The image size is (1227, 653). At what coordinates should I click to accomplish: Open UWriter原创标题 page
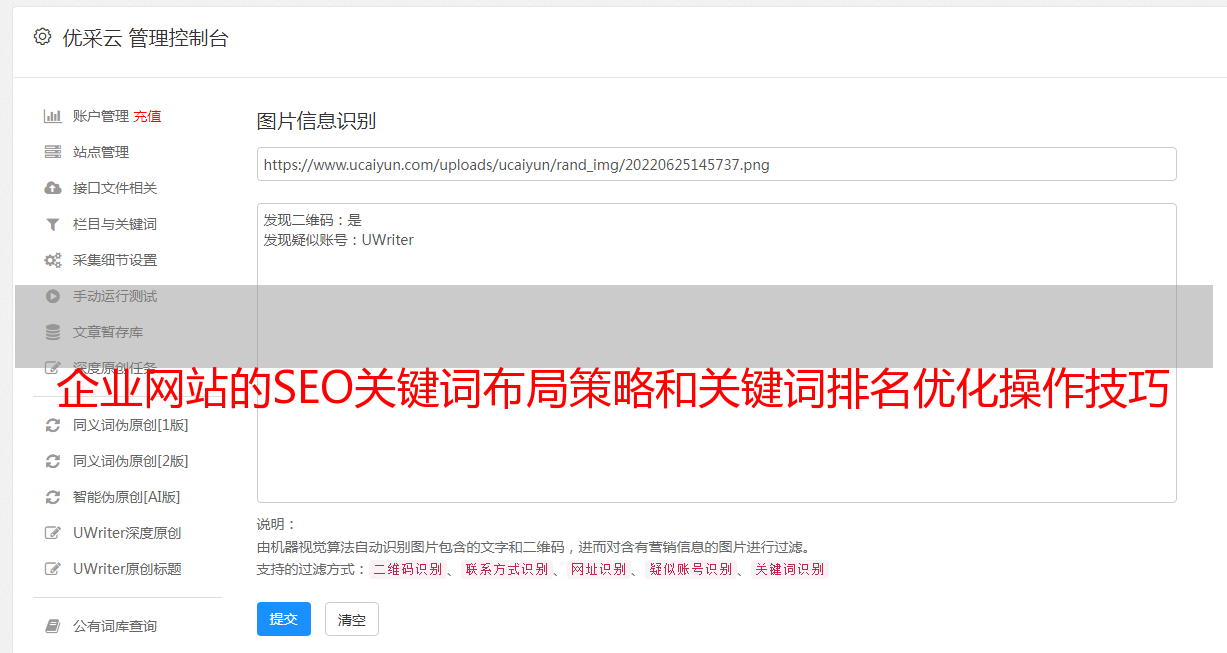point(127,569)
